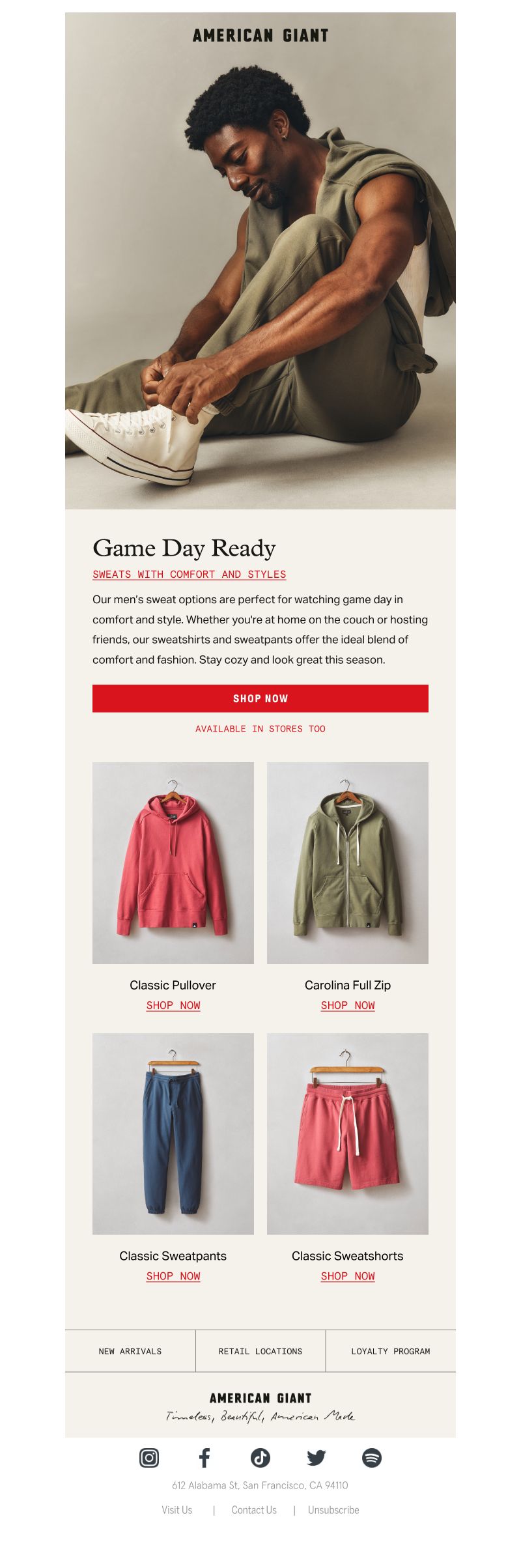Click the Unsubscribe footer link

(333, 1510)
